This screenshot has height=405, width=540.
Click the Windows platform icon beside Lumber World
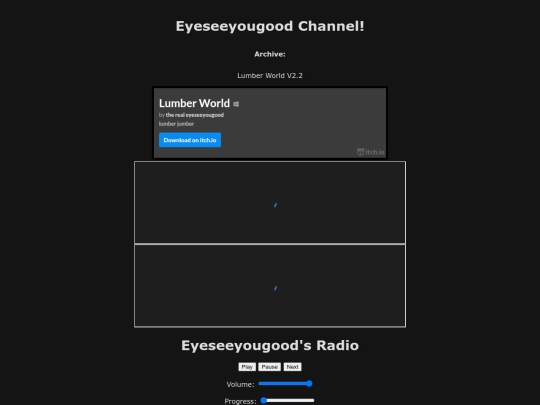coord(236,104)
